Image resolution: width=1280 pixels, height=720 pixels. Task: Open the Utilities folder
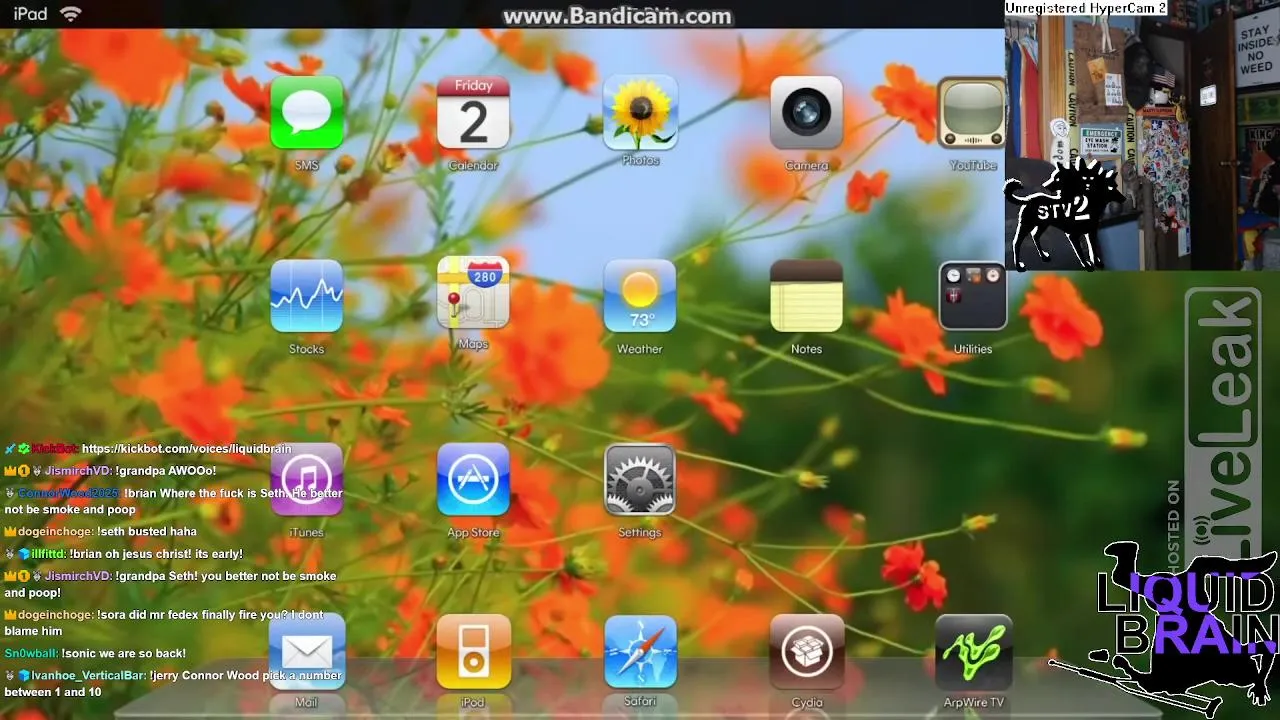pos(973,296)
